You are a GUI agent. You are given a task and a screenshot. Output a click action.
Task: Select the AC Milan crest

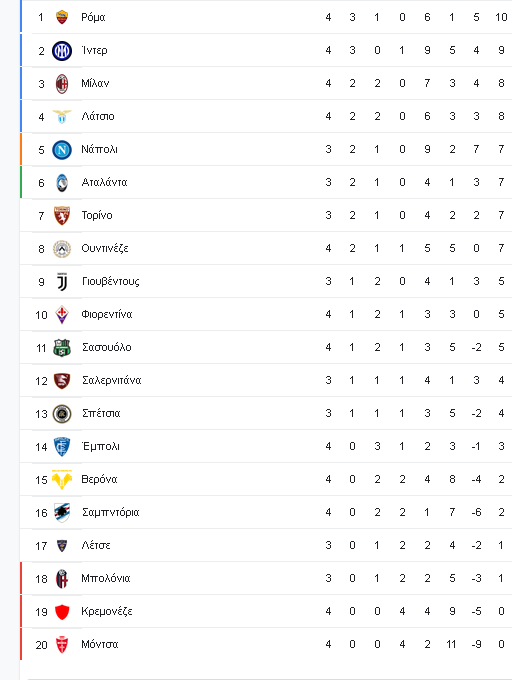point(62,84)
